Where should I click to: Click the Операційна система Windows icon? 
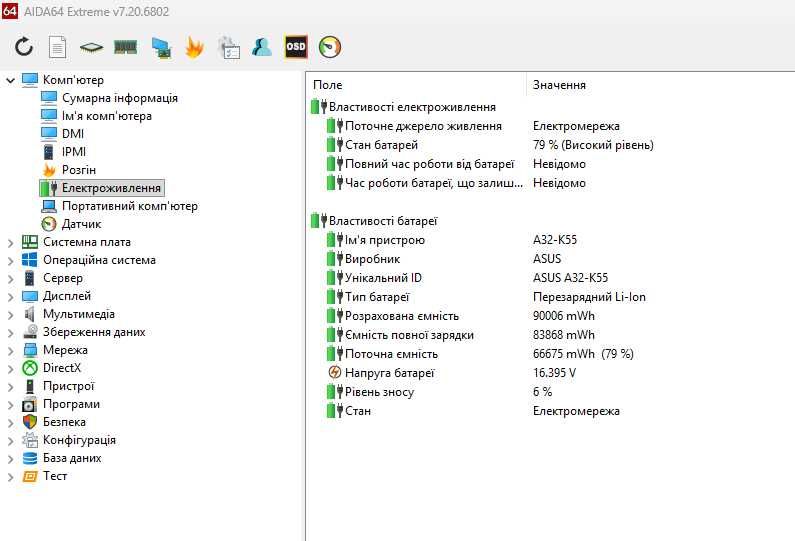click(x=30, y=260)
